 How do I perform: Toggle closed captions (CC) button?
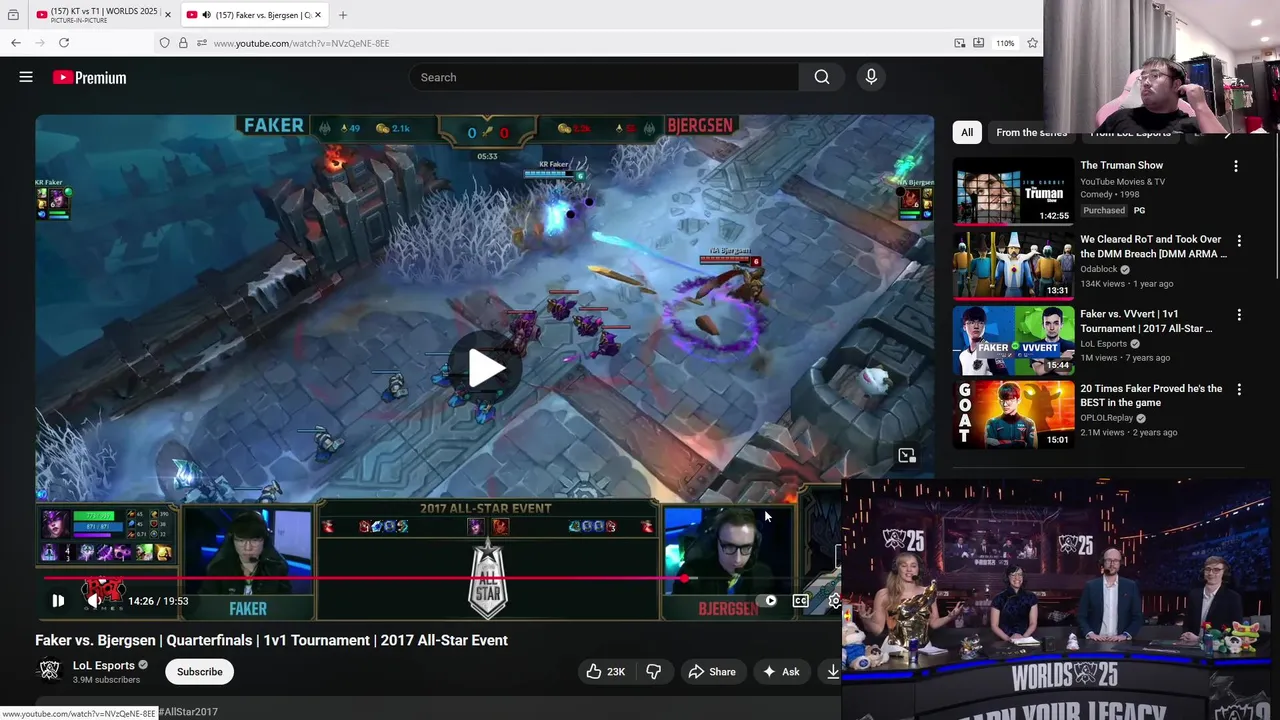(801, 601)
